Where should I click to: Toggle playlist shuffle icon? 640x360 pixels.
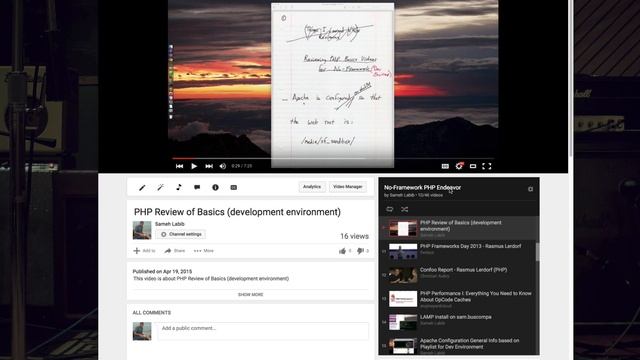(404, 209)
